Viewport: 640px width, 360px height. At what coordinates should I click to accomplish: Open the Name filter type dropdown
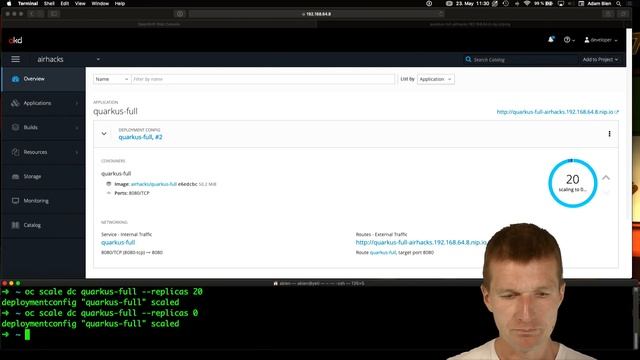pos(112,79)
